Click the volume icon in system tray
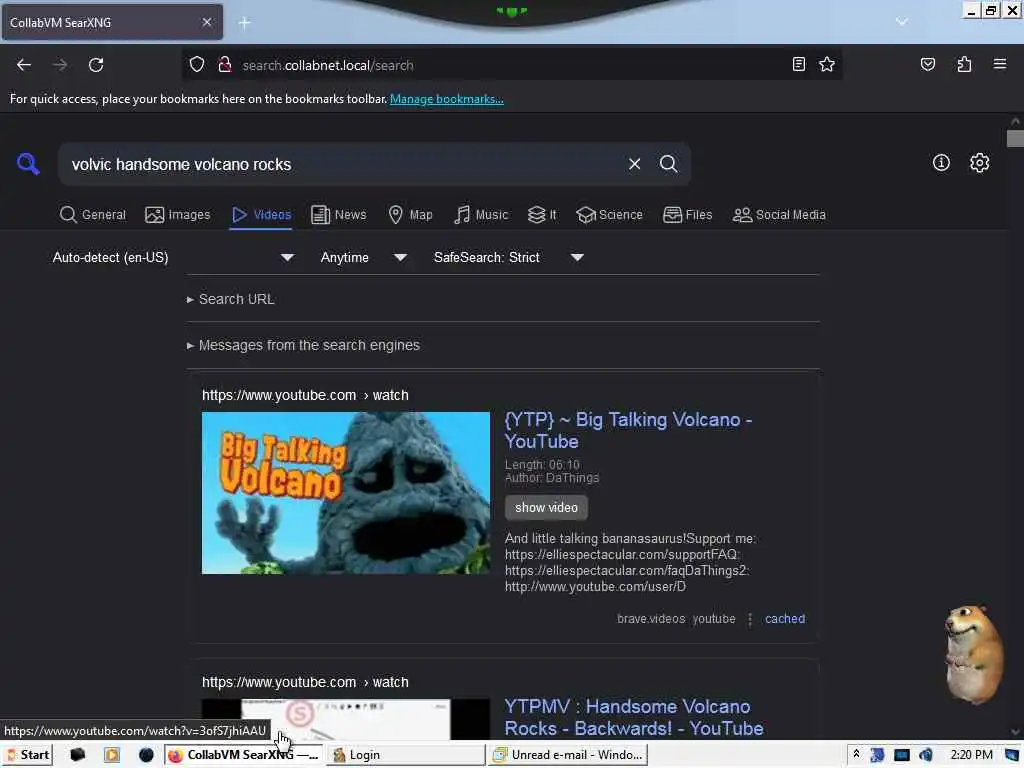The width and height of the screenshot is (1024, 768). coord(925,755)
